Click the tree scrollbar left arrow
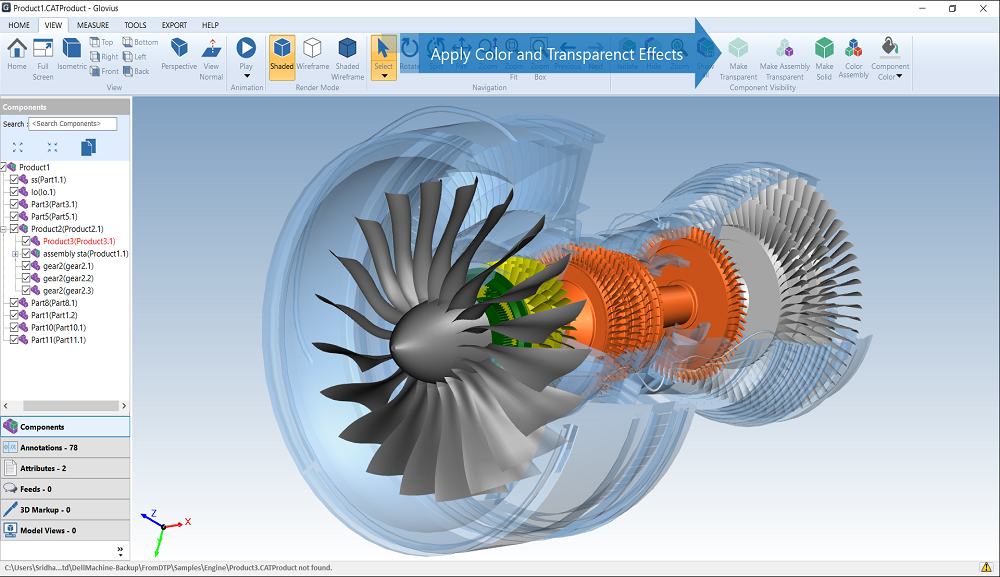This screenshot has height=577, width=1000. [x=6, y=405]
